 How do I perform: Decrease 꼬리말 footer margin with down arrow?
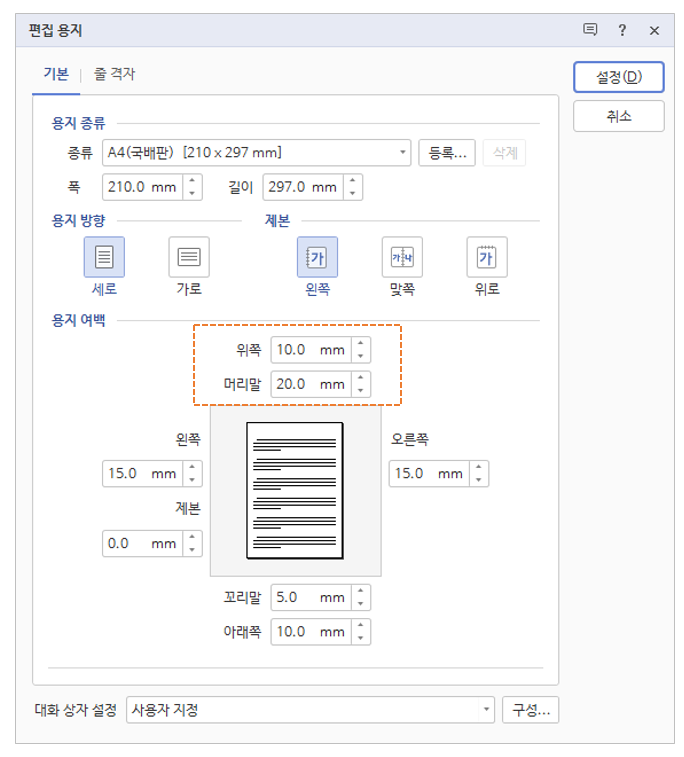click(361, 604)
